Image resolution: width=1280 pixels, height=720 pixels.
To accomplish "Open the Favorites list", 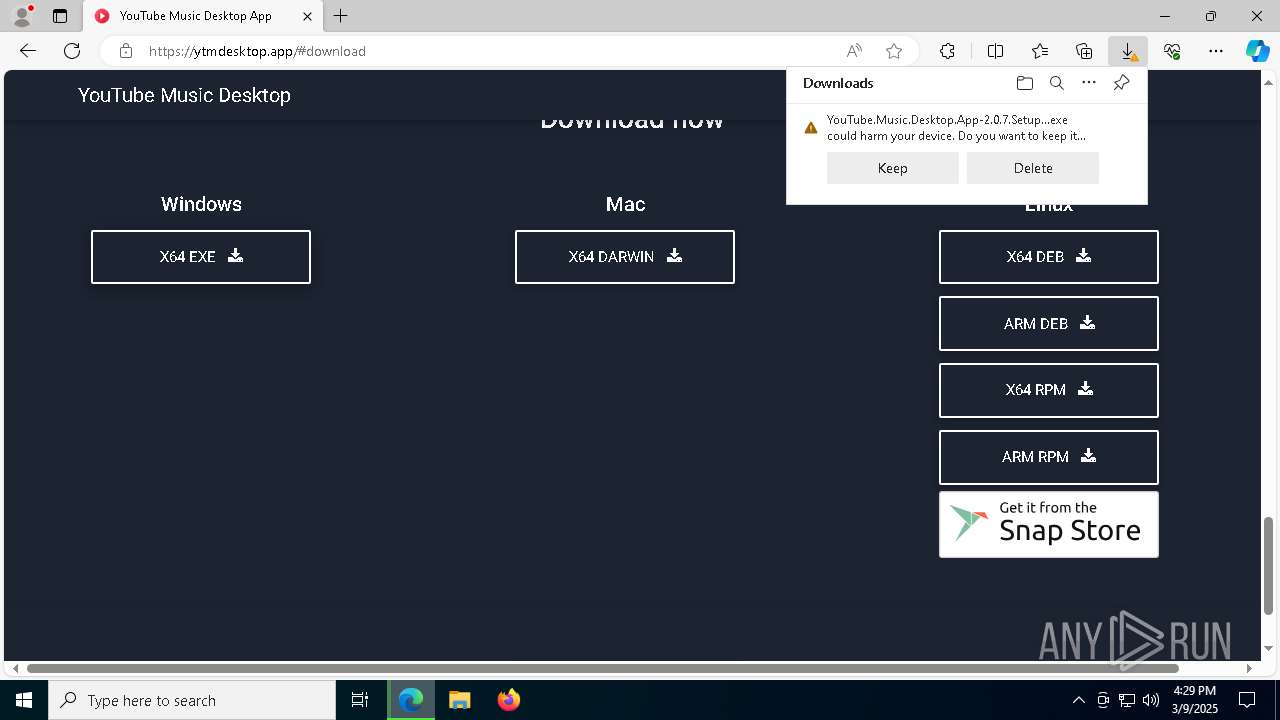I will tap(1040, 51).
